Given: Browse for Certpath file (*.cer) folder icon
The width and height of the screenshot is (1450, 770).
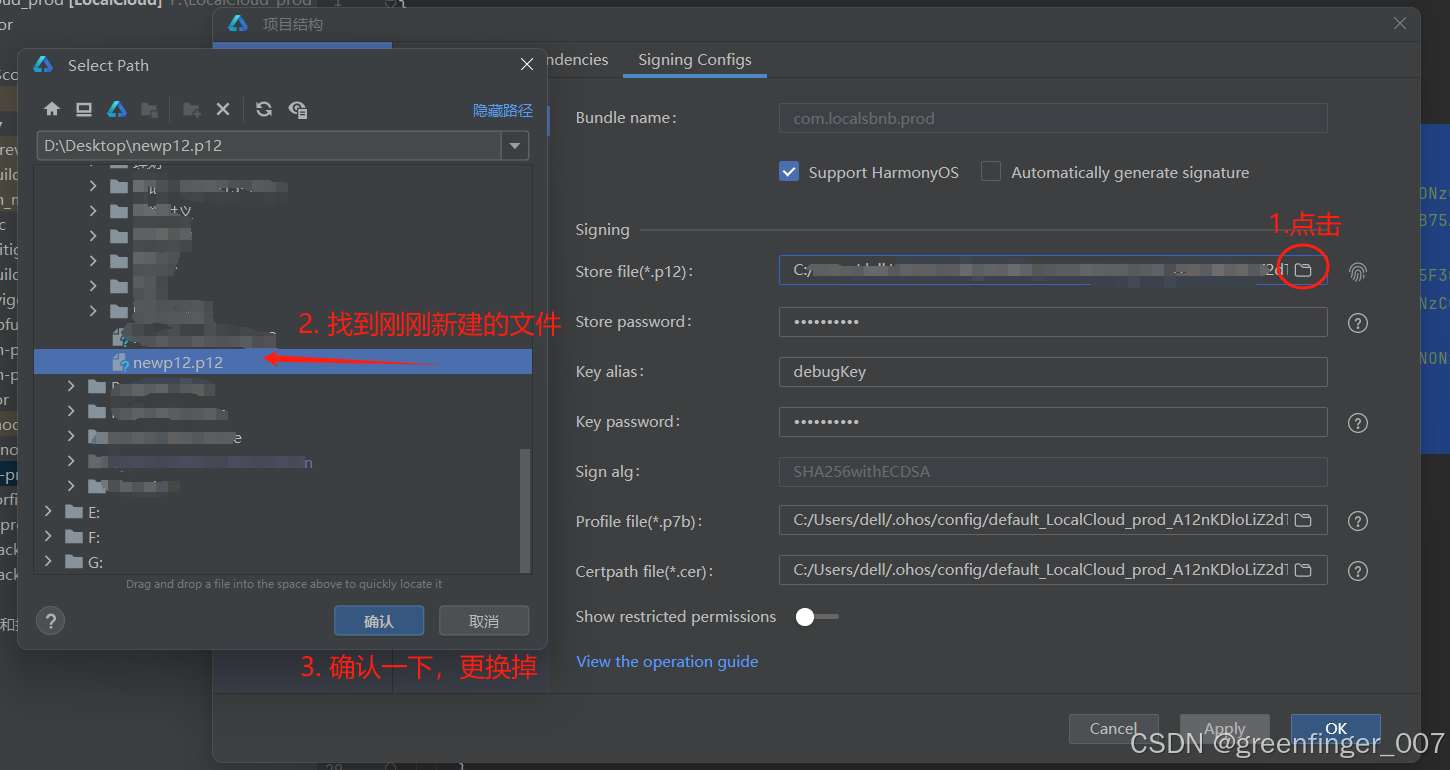Looking at the screenshot, I should point(1303,570).
